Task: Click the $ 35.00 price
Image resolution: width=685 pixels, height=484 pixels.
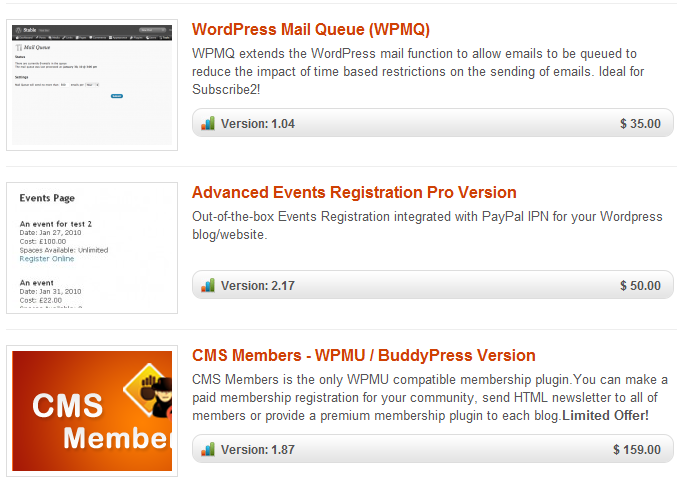Action: click(640, 124)
